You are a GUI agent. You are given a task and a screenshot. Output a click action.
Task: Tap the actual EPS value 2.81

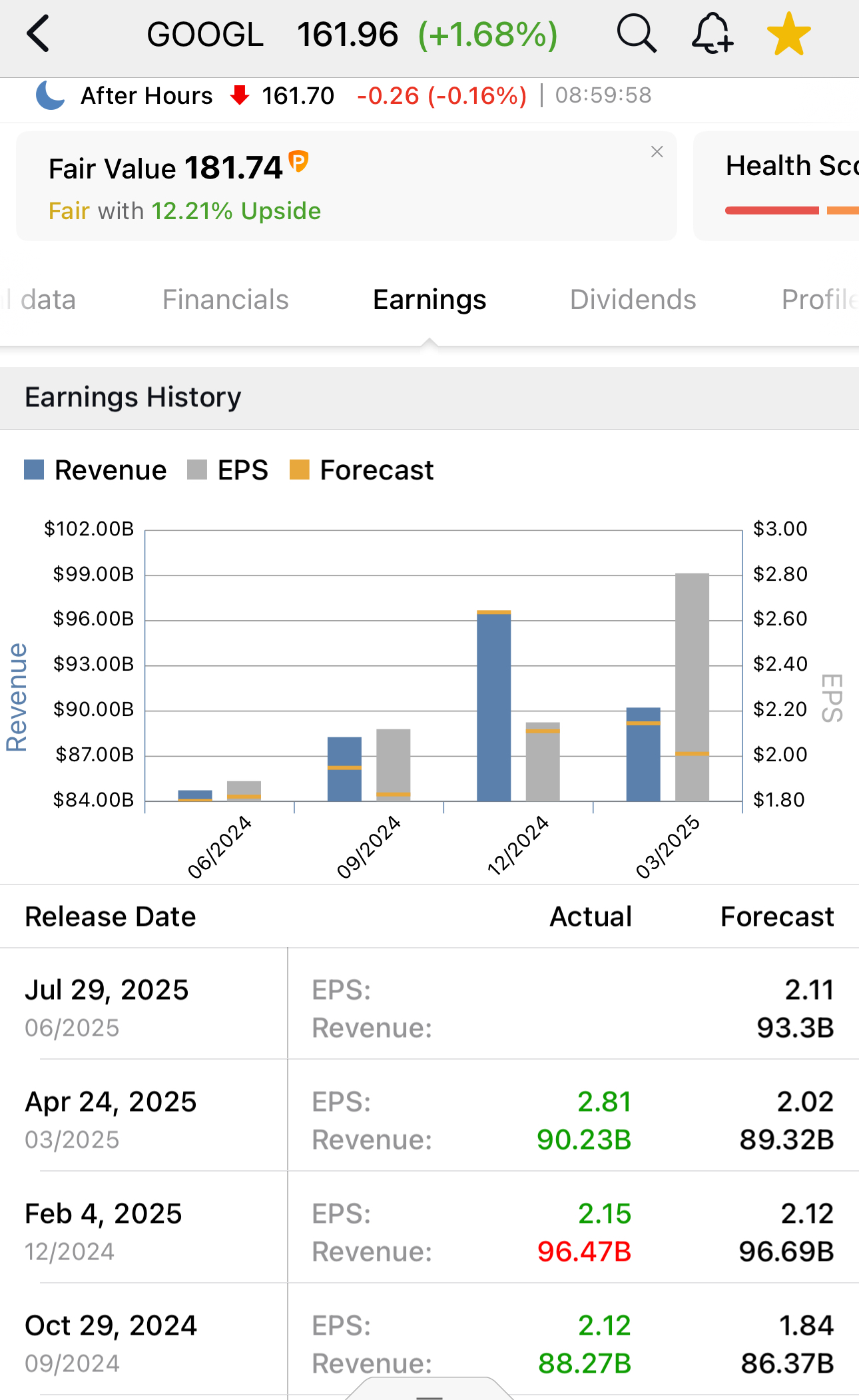coord(605,1102)
